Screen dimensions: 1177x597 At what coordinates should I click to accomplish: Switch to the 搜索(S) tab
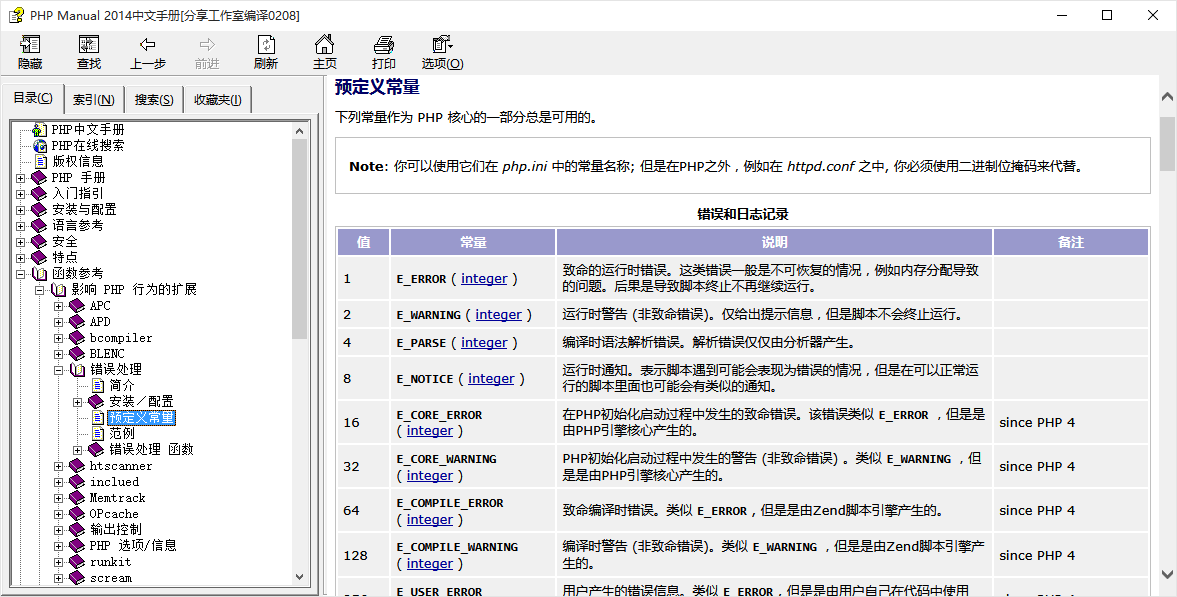154,99
